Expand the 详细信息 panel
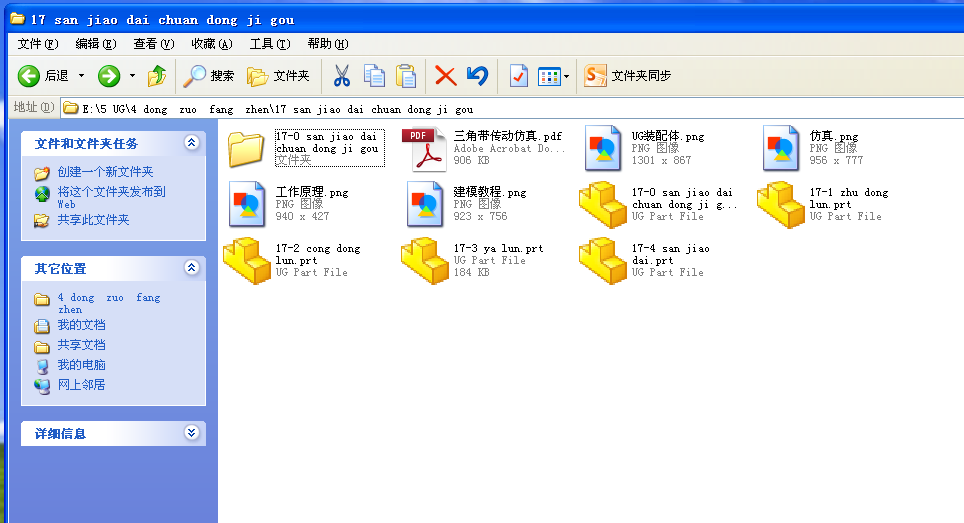 point(192,433)
